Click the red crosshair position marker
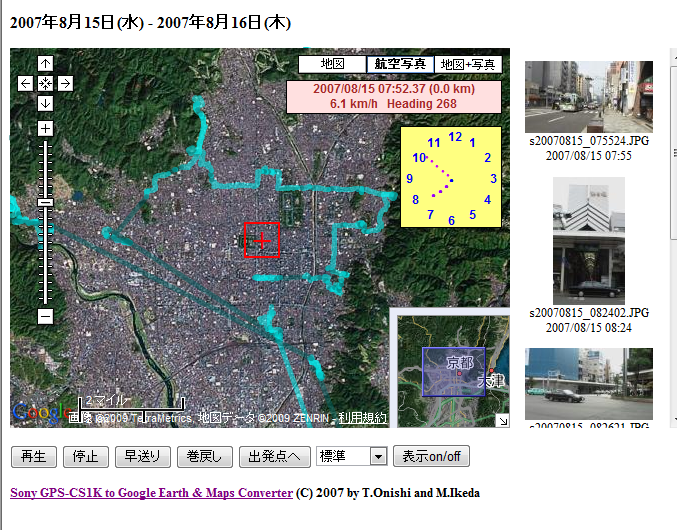Image resolution: width=677 pixels, height=530 pixels. pos(262,240)
